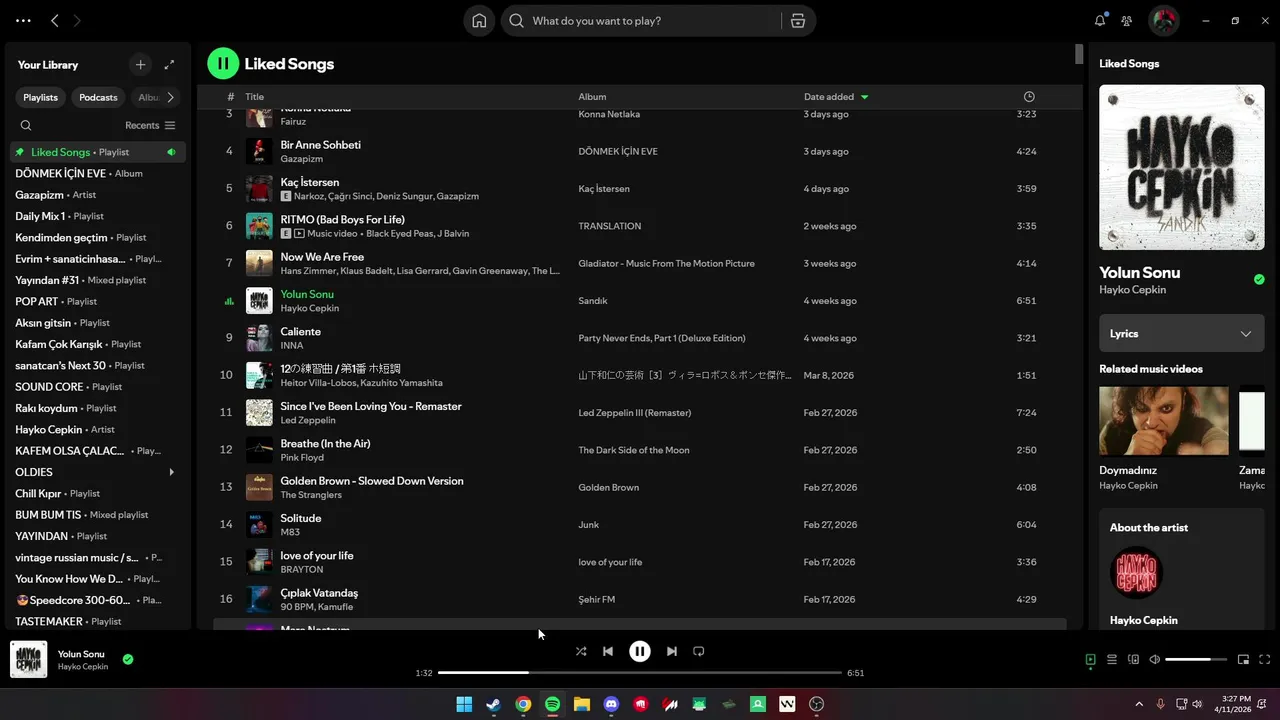The width and height of the screenshot is (1280, 720).
Task: Sort by the Album column header
Action: coord(592,97)
